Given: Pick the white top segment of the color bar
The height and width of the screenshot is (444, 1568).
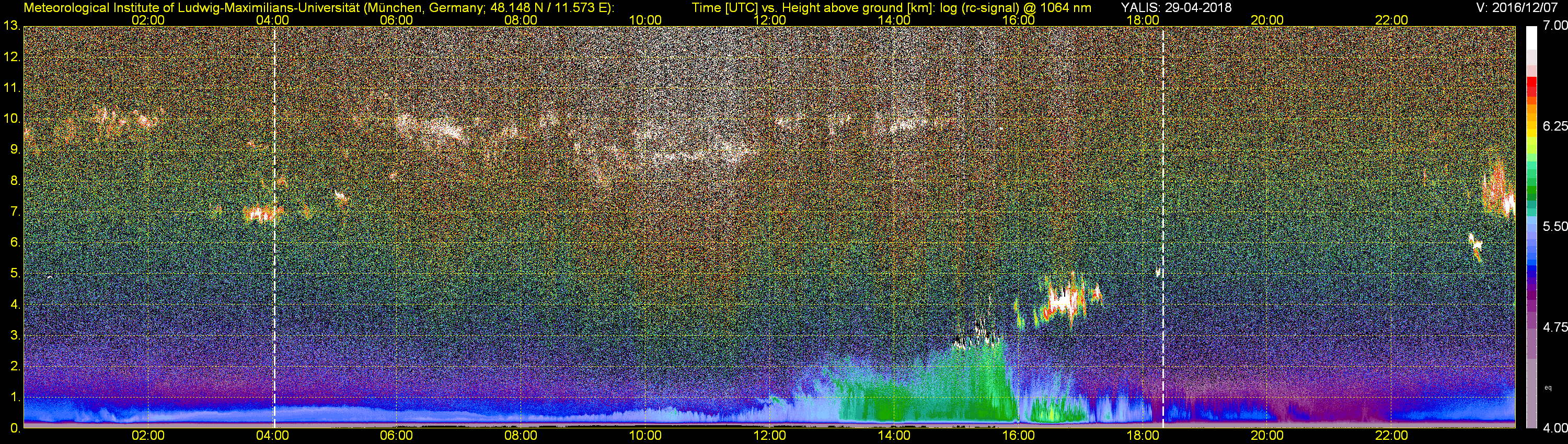Looking at the screenshot, I should (1531, 38).
